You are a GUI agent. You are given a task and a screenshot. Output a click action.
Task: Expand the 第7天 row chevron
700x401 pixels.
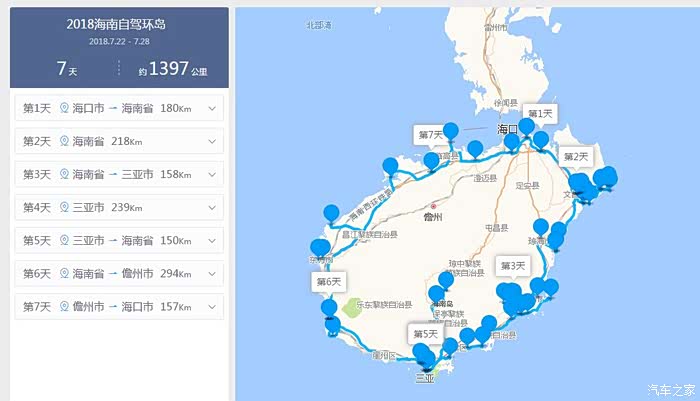click(212, 307)
